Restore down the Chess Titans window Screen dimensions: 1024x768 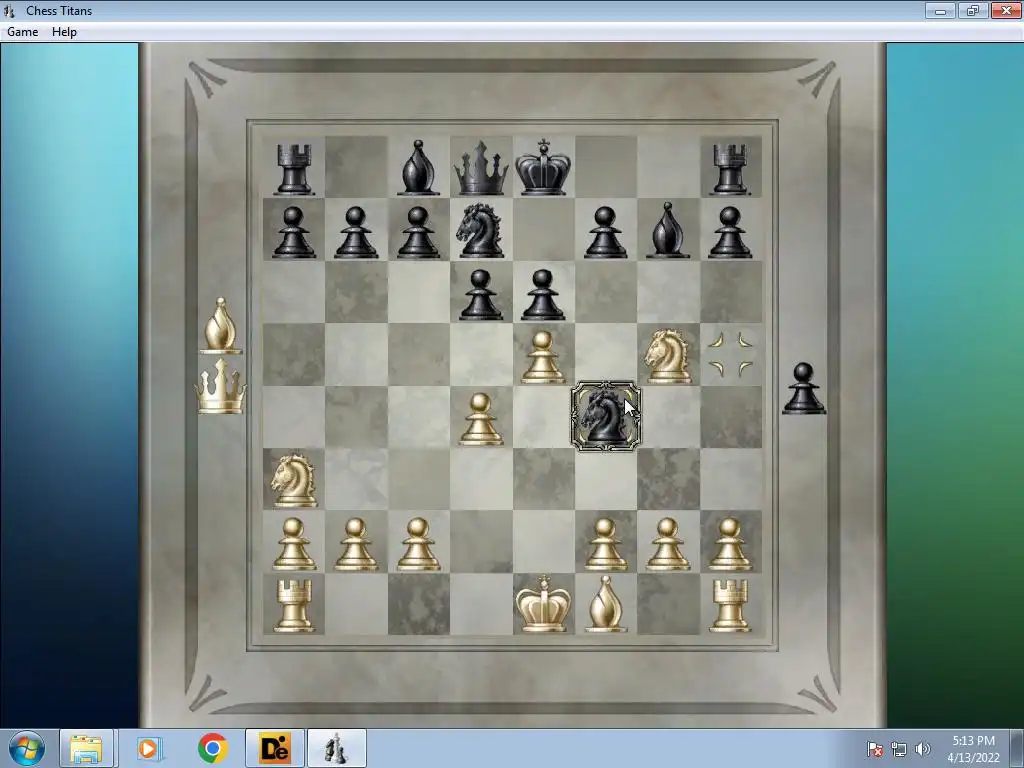tap(973, 10)
